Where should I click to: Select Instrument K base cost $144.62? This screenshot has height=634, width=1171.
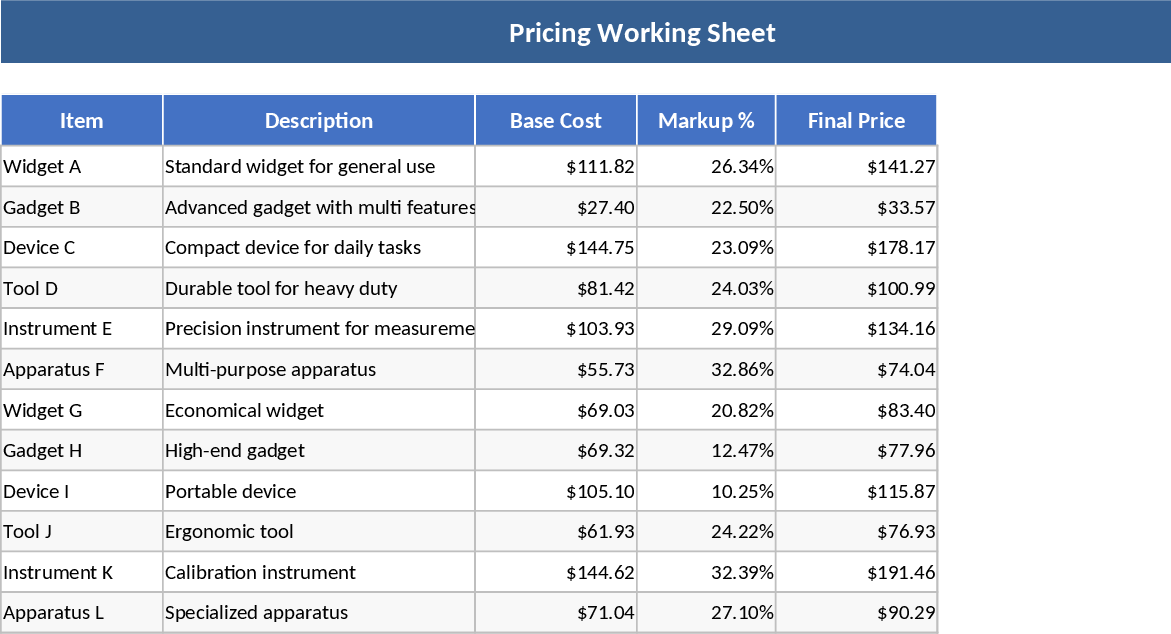pos(556,573)
